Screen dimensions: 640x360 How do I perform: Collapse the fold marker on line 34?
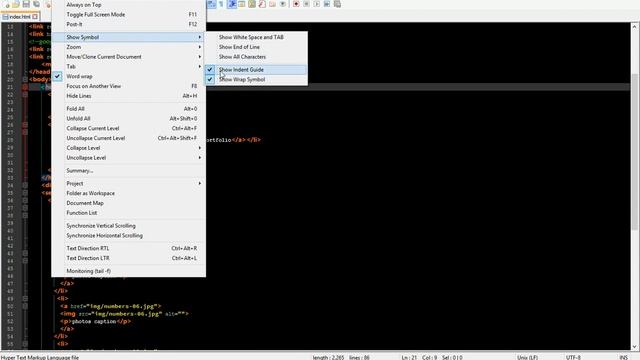tap(25, 185)
